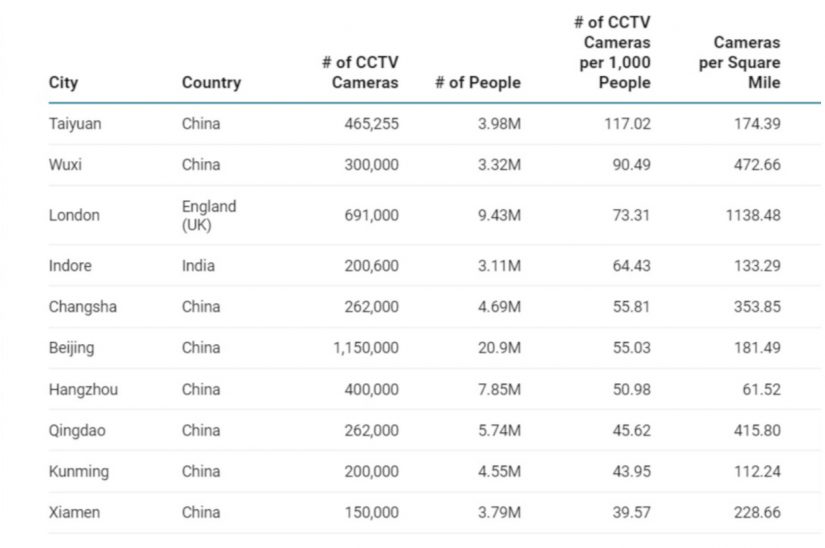Select the '# of People' column header
This screenshot has height=548, width=825.
[x=478, y=83]
